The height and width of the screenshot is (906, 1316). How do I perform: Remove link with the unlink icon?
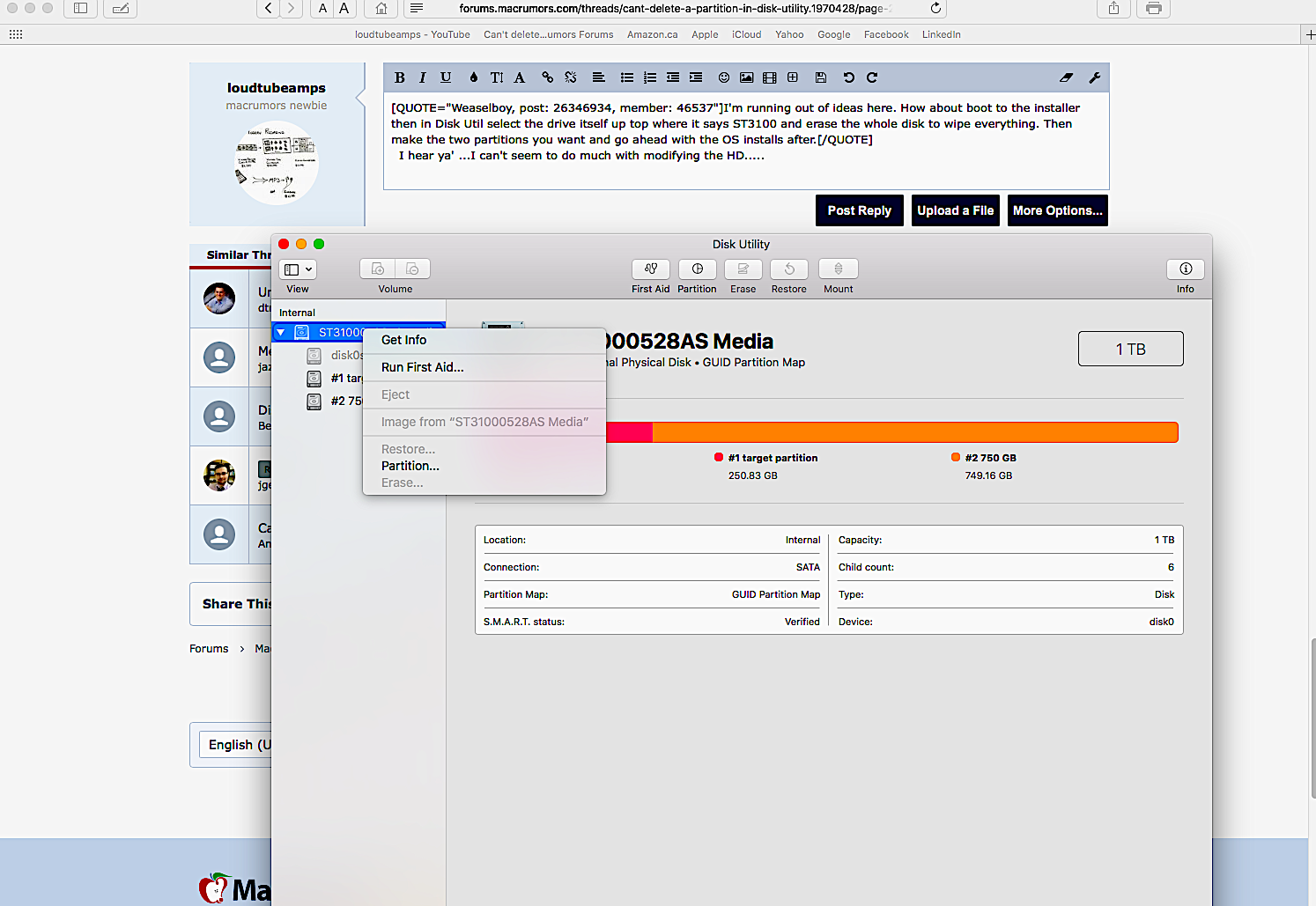(x=571, y=77)
